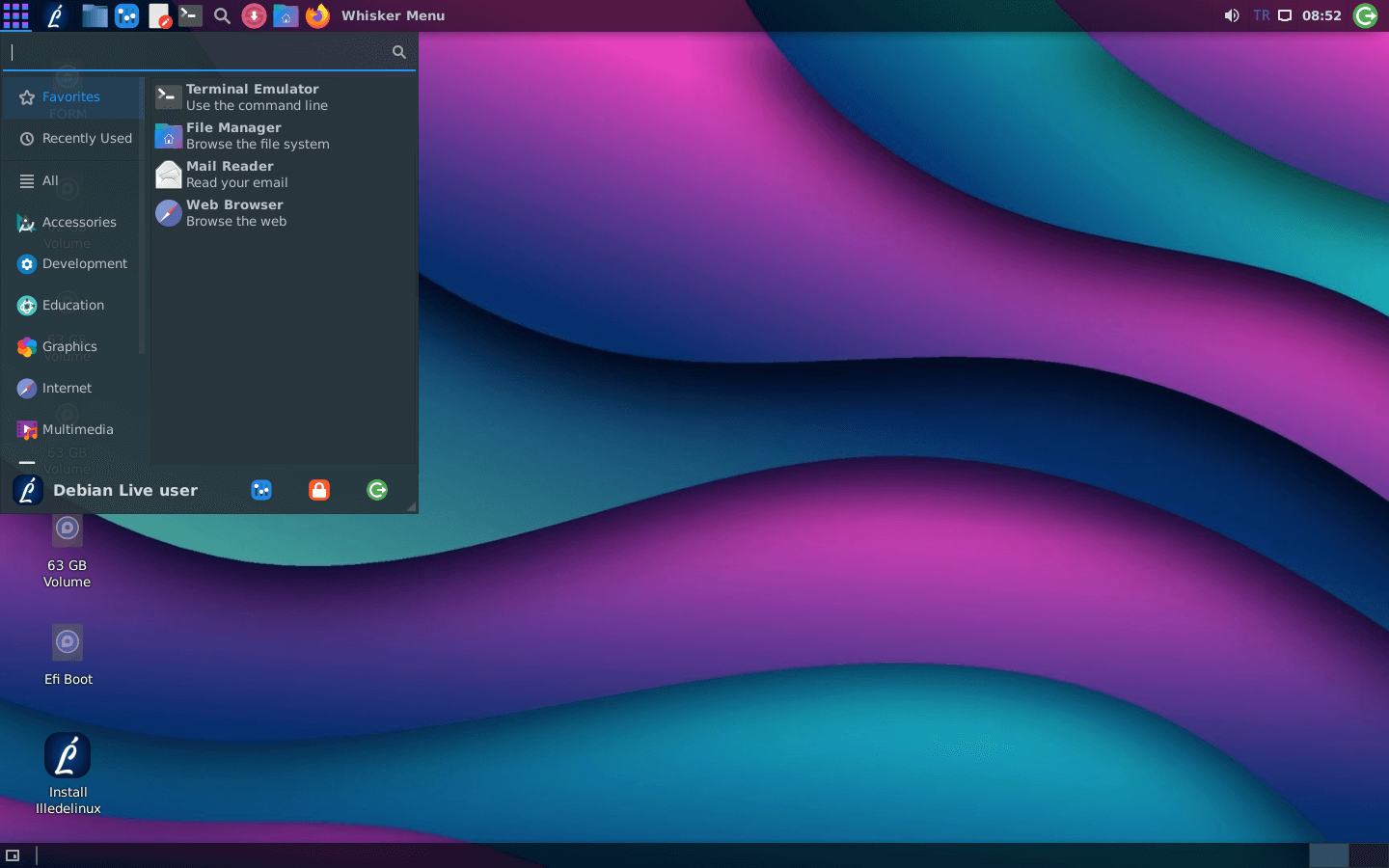Launch File Manager from favorites

click(284, 136)
